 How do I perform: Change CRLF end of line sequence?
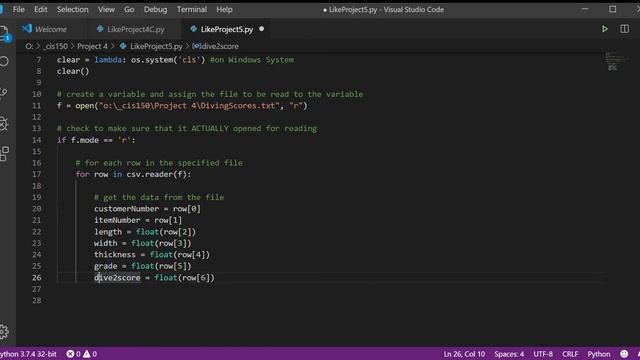(x=570, y=354)
